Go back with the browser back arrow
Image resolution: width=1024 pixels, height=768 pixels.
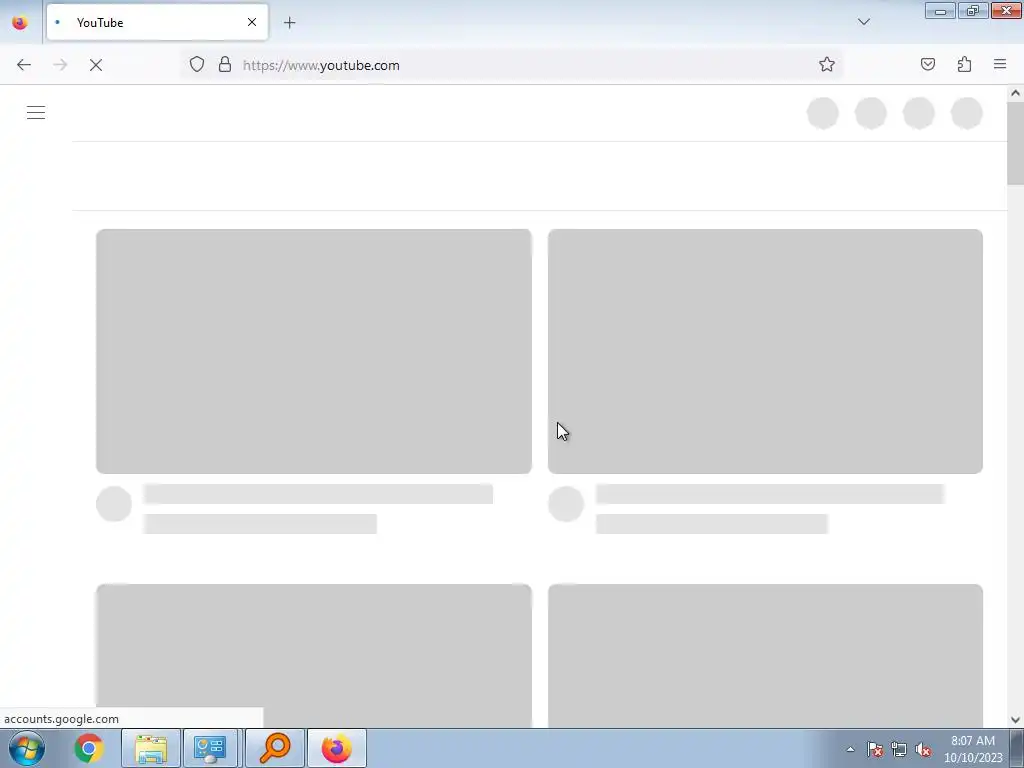24,65
